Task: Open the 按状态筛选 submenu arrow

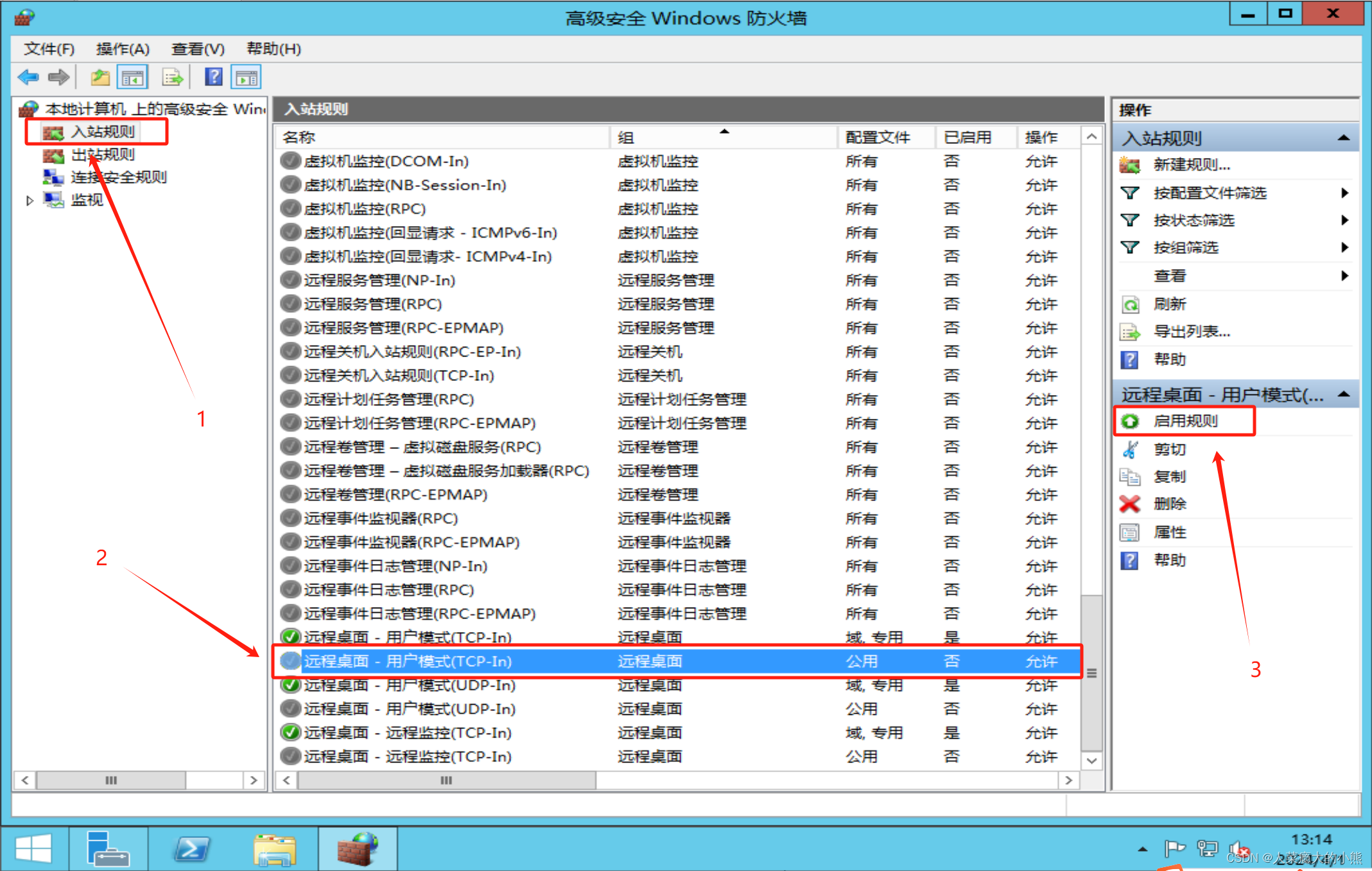Action: pos(1344,220)
